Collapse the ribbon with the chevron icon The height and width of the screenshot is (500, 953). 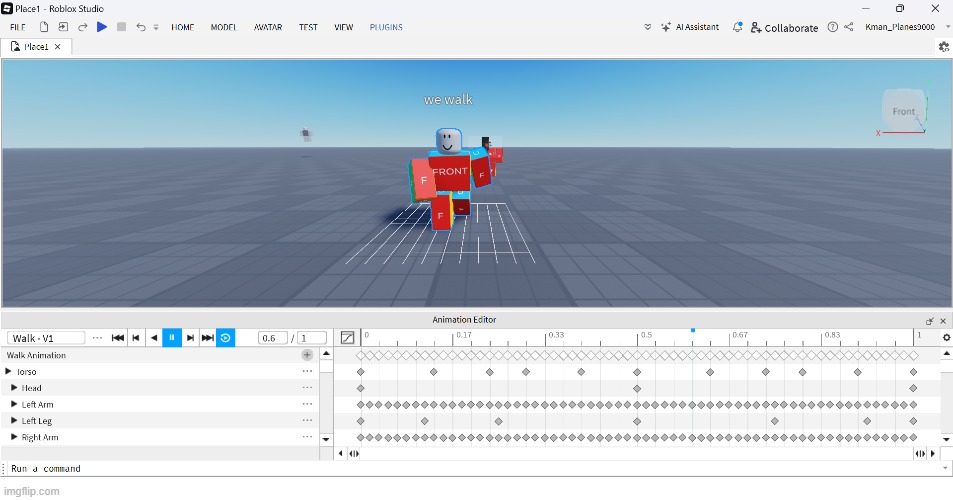click(647, 27)
